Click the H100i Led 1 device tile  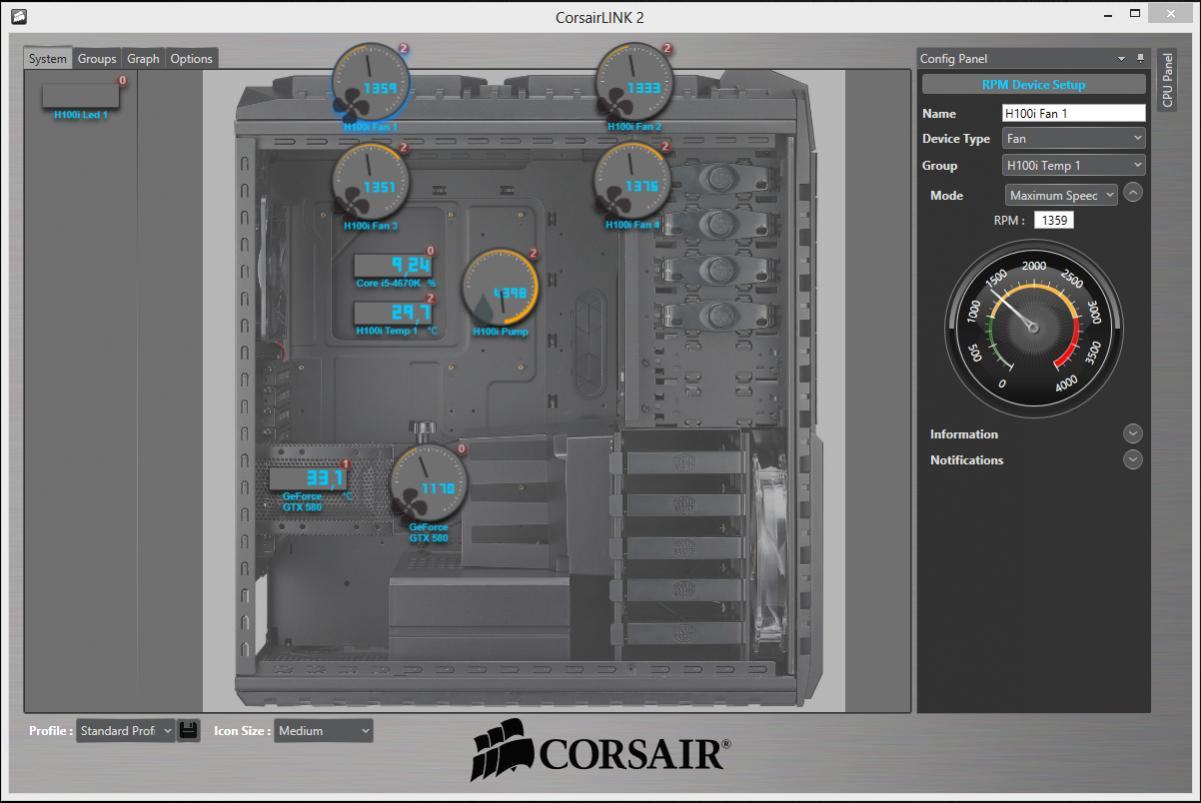(x=81, y=95)
